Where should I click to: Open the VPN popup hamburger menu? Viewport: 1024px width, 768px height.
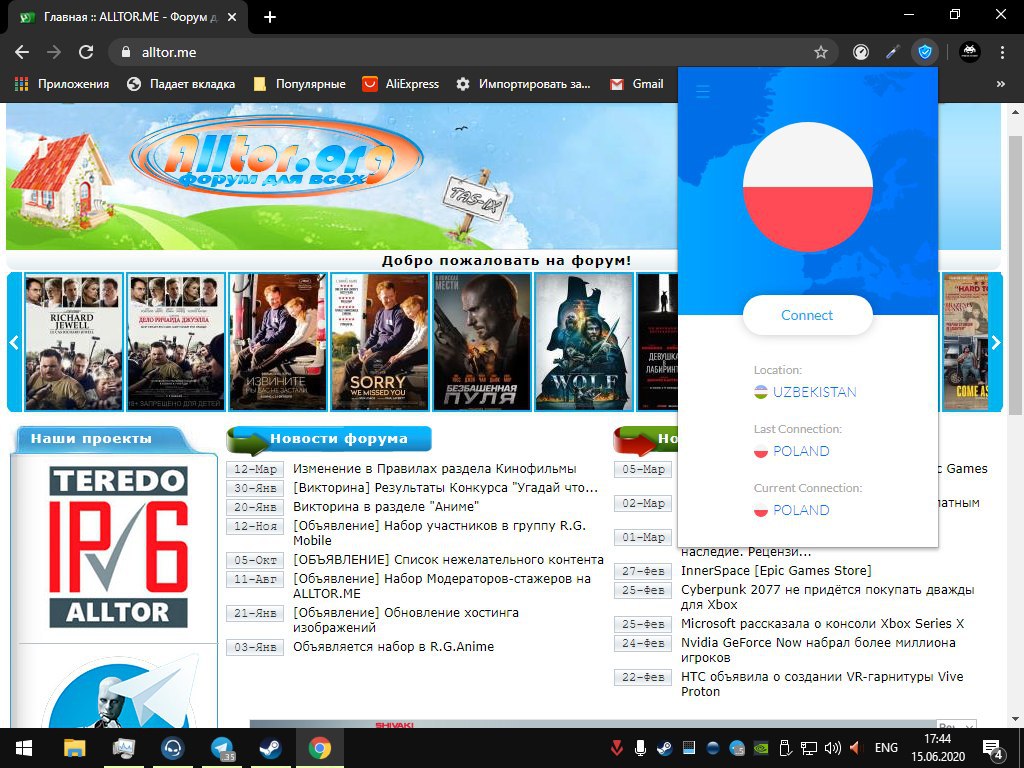(x=703, y=91)
